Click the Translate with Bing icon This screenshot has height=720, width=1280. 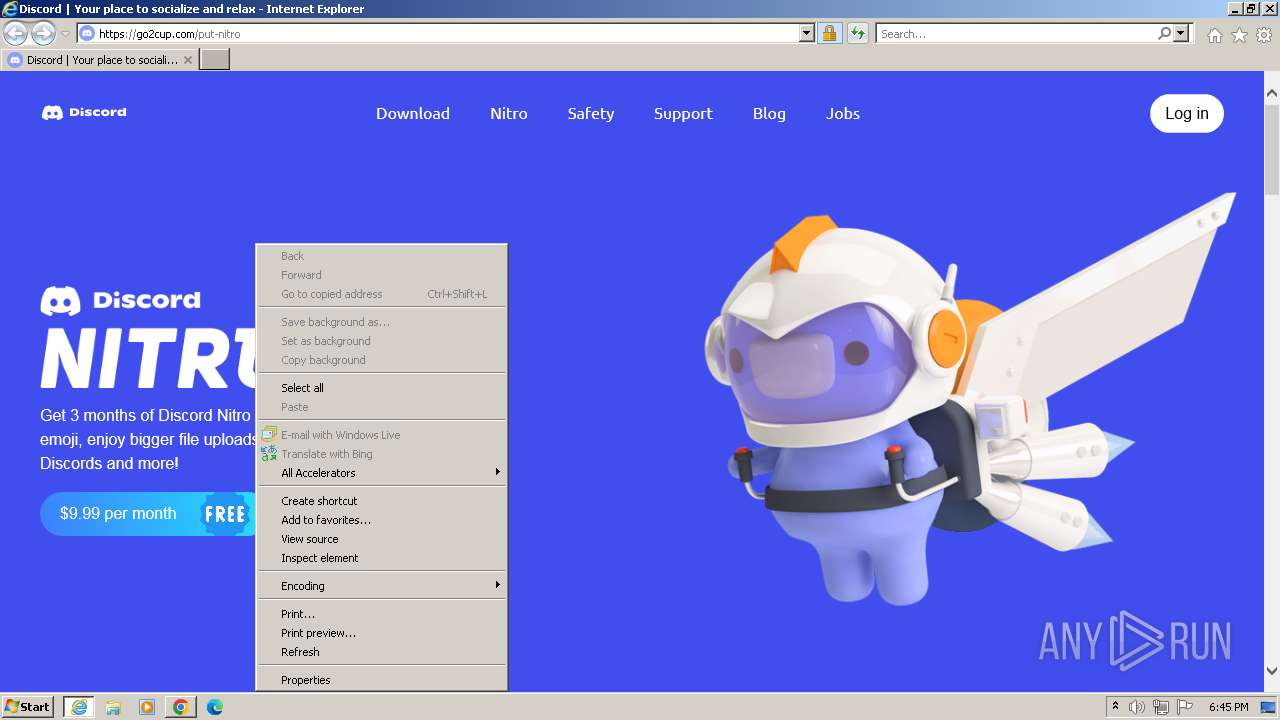(x=269, y=454)
